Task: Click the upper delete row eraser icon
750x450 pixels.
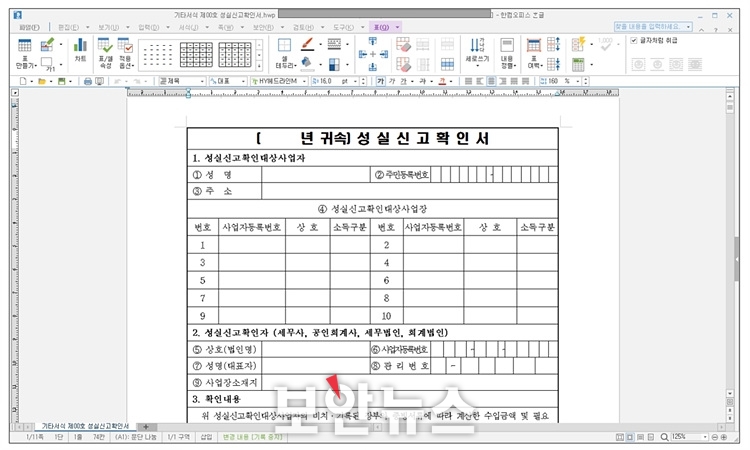Action: coord(403,45)
